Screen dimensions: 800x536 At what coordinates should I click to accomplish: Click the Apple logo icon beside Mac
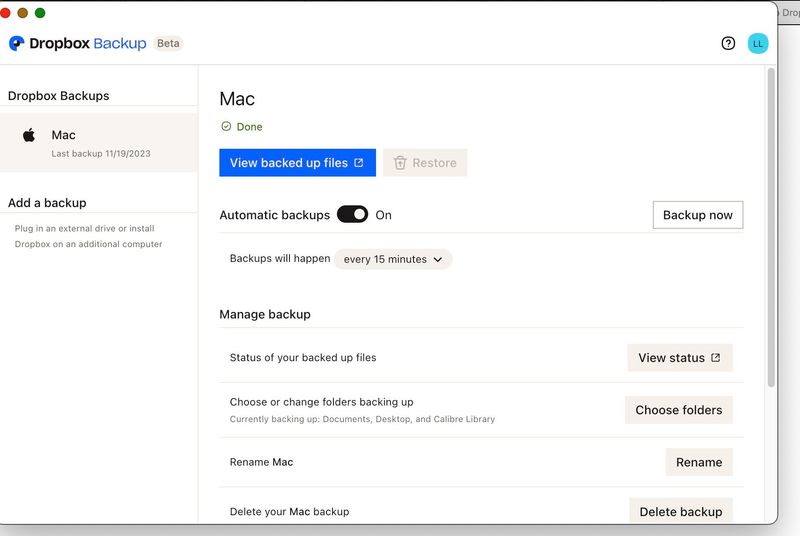(x=29, y=135)
